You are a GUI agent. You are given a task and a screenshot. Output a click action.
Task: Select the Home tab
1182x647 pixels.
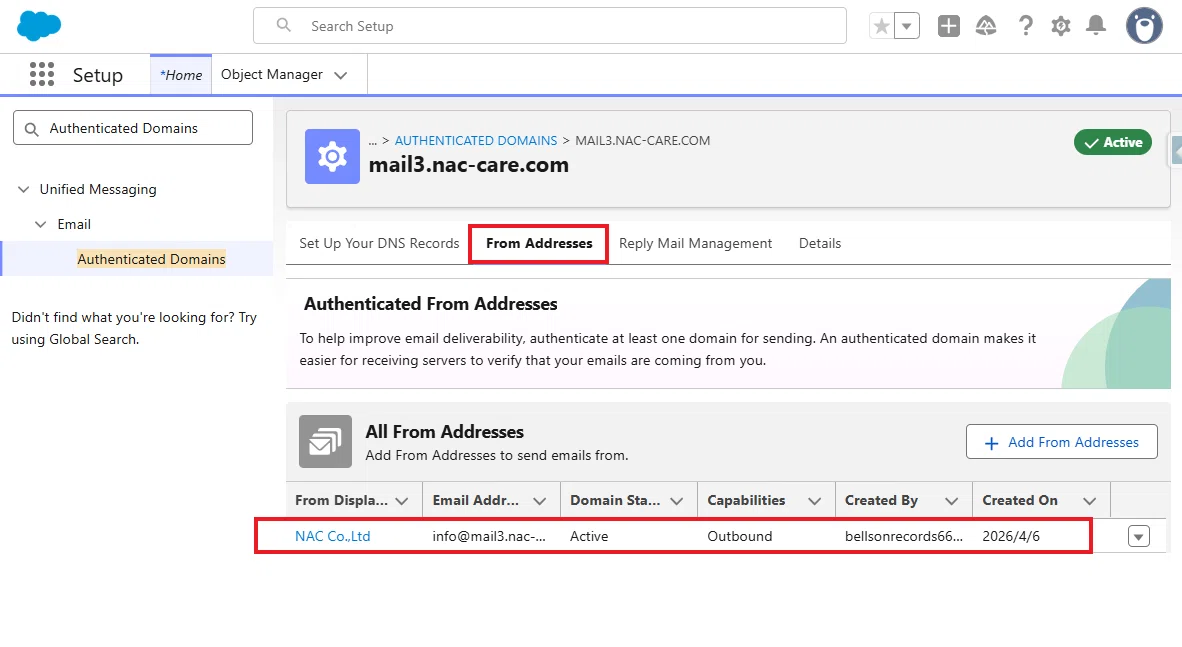(181, 75)
